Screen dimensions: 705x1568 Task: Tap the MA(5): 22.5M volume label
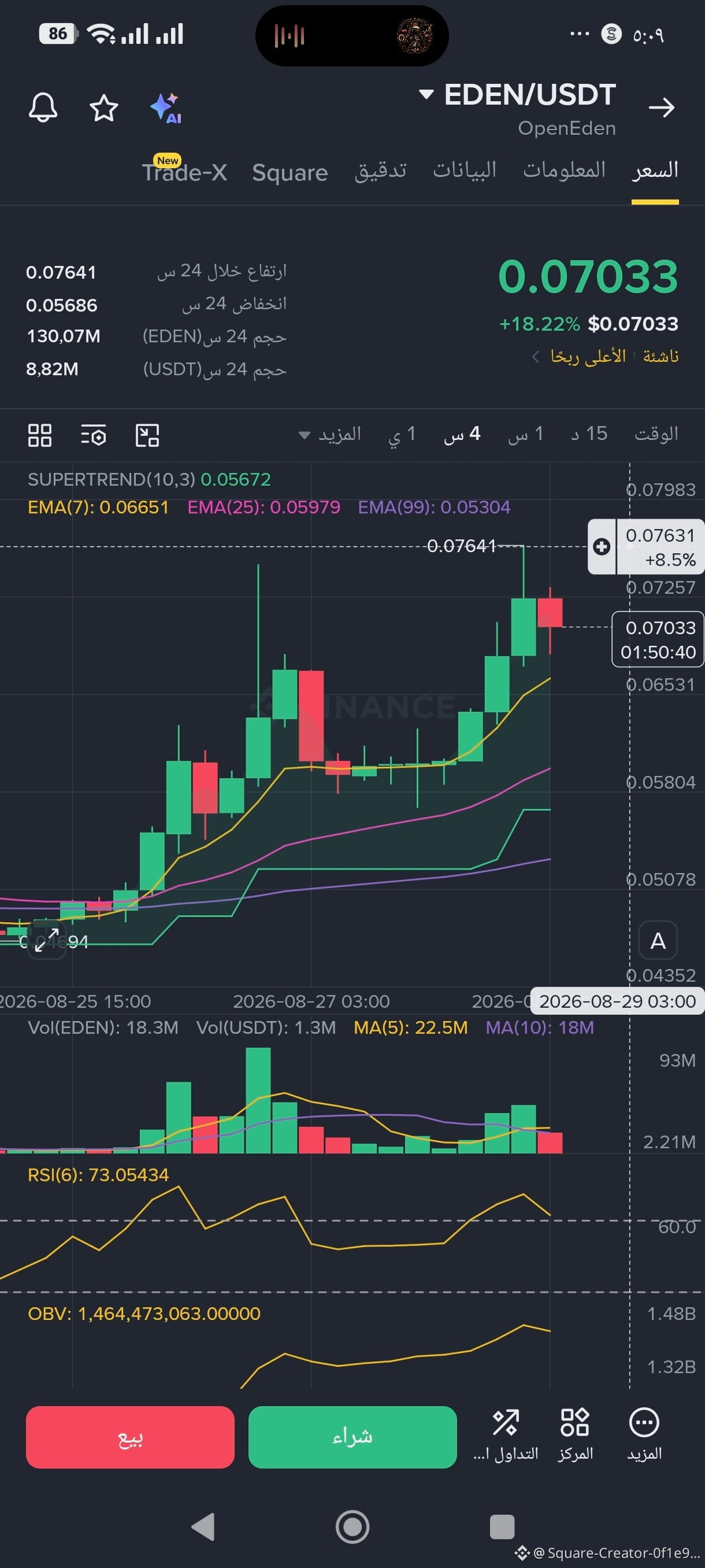411,1027
